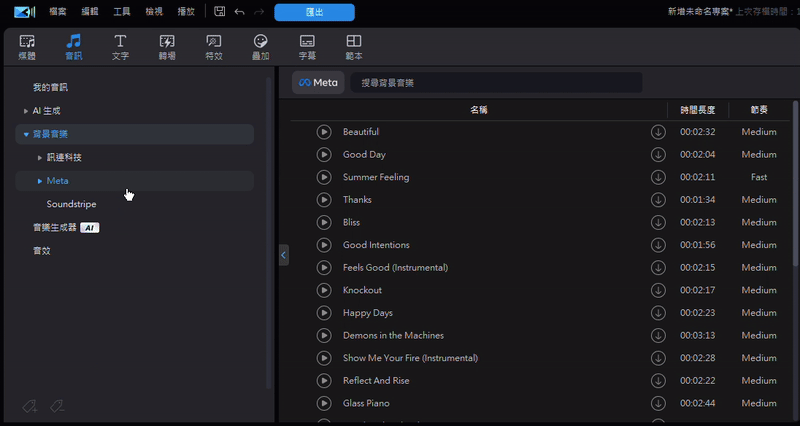Screen dimensions: 800x426
Task: Download the Bliss track
Action: [x=658, y=222]
